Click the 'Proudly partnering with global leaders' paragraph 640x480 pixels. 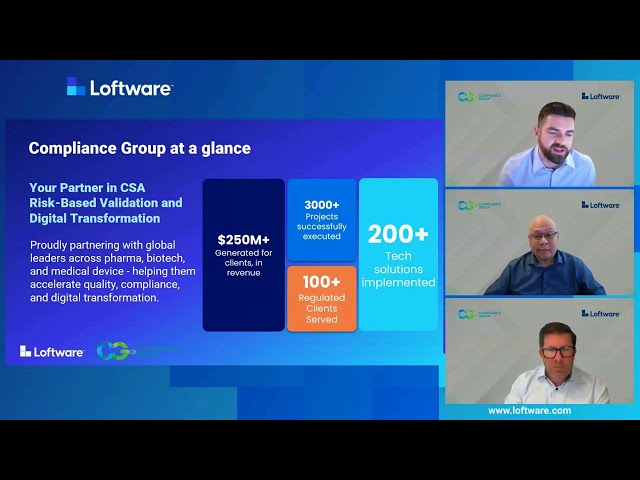coord(113,271)
